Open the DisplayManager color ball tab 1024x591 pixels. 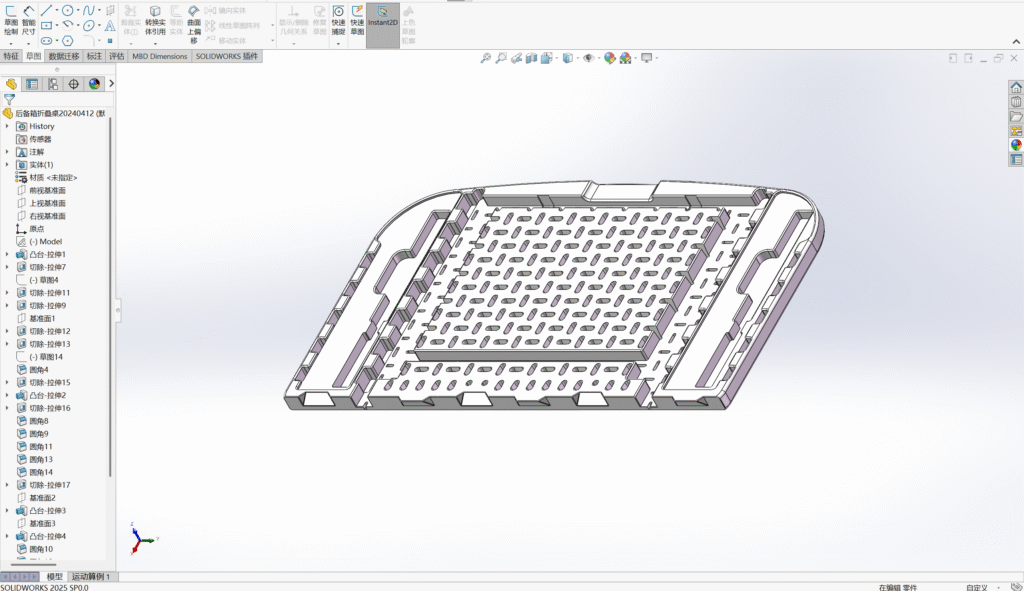click(94, 84)
